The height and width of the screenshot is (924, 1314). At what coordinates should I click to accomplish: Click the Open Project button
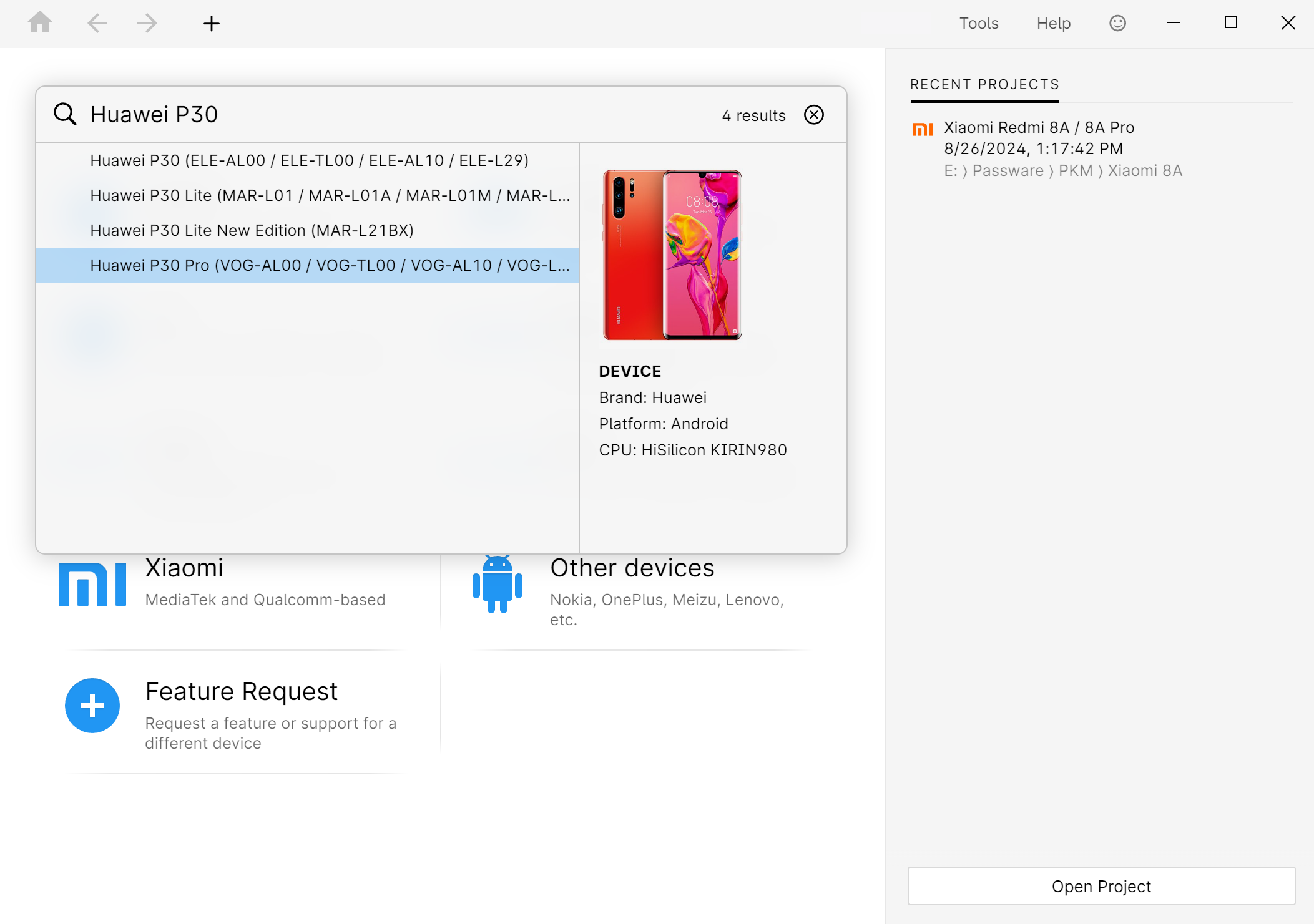pos(1101,886)
